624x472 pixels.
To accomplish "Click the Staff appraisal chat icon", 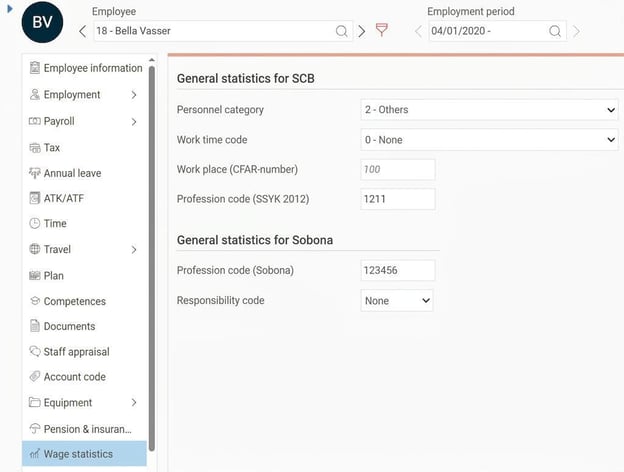I will 35,351.
